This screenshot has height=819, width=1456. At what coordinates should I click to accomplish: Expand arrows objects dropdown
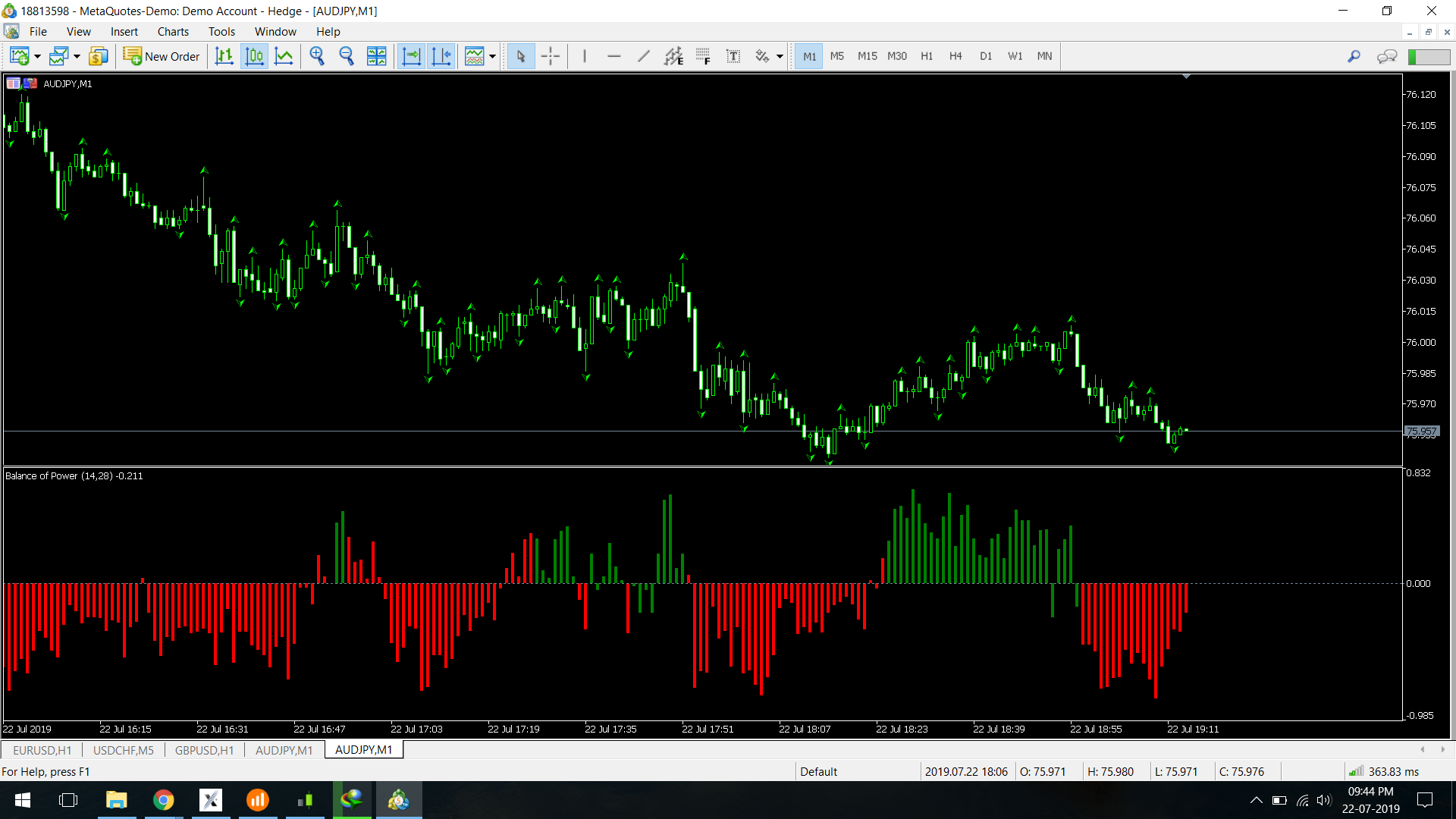coord(780,56)
